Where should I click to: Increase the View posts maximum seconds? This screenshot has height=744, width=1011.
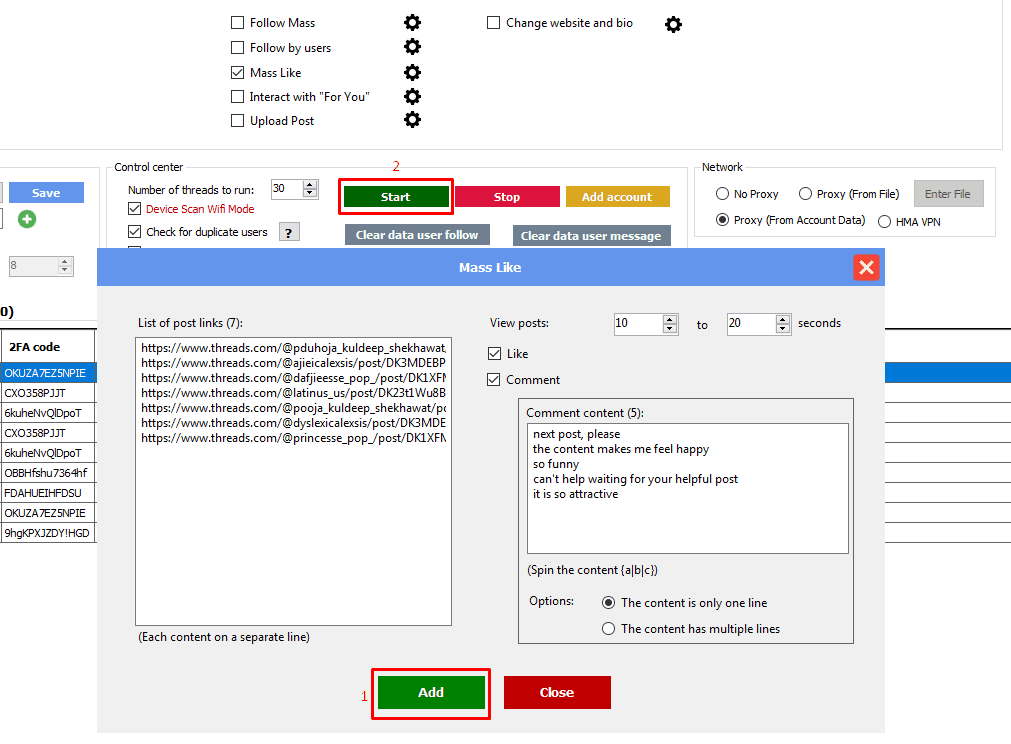783,319
